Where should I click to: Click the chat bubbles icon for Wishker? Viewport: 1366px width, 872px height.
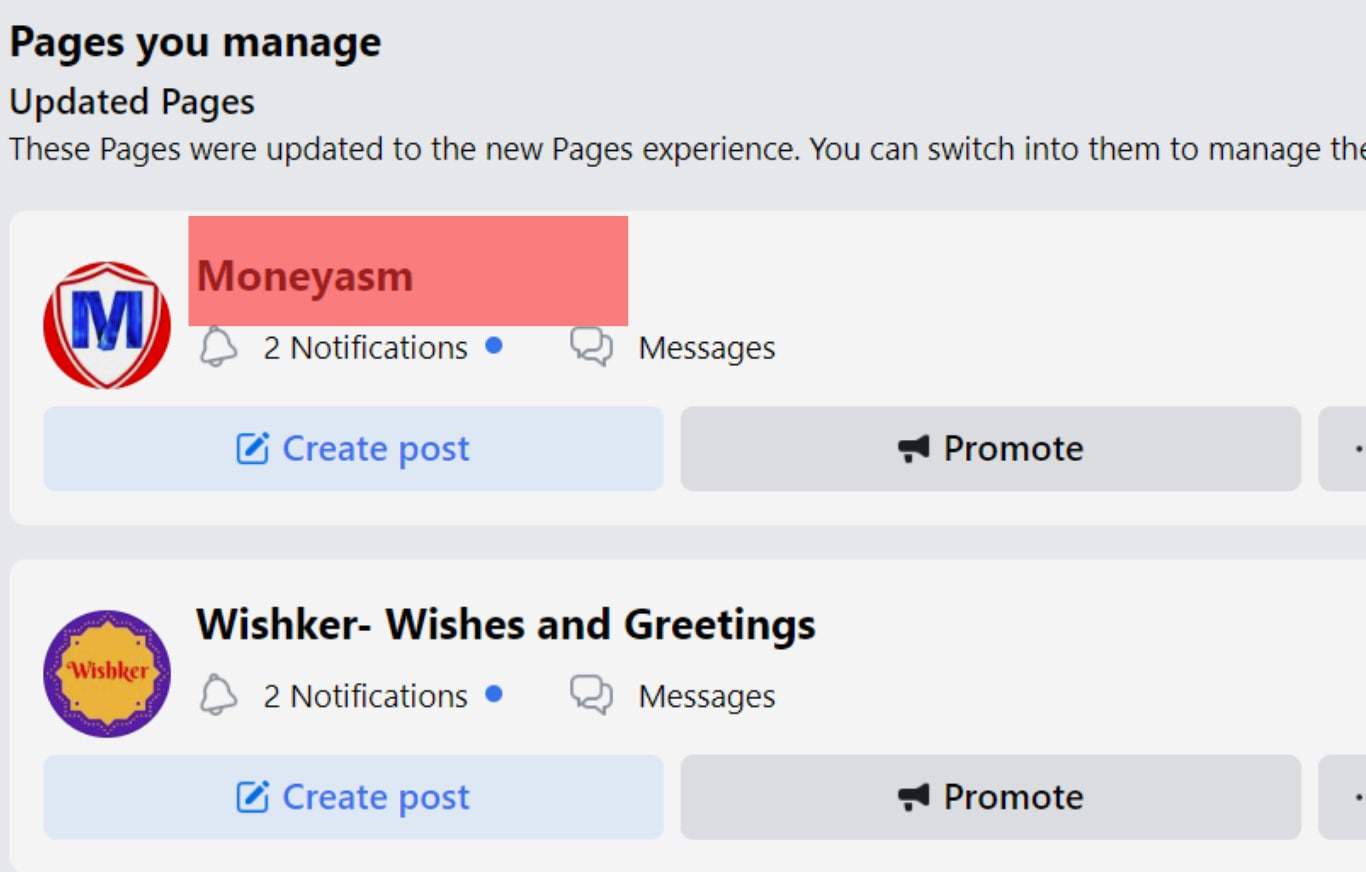pyautogui.click(x=591, y=695)
